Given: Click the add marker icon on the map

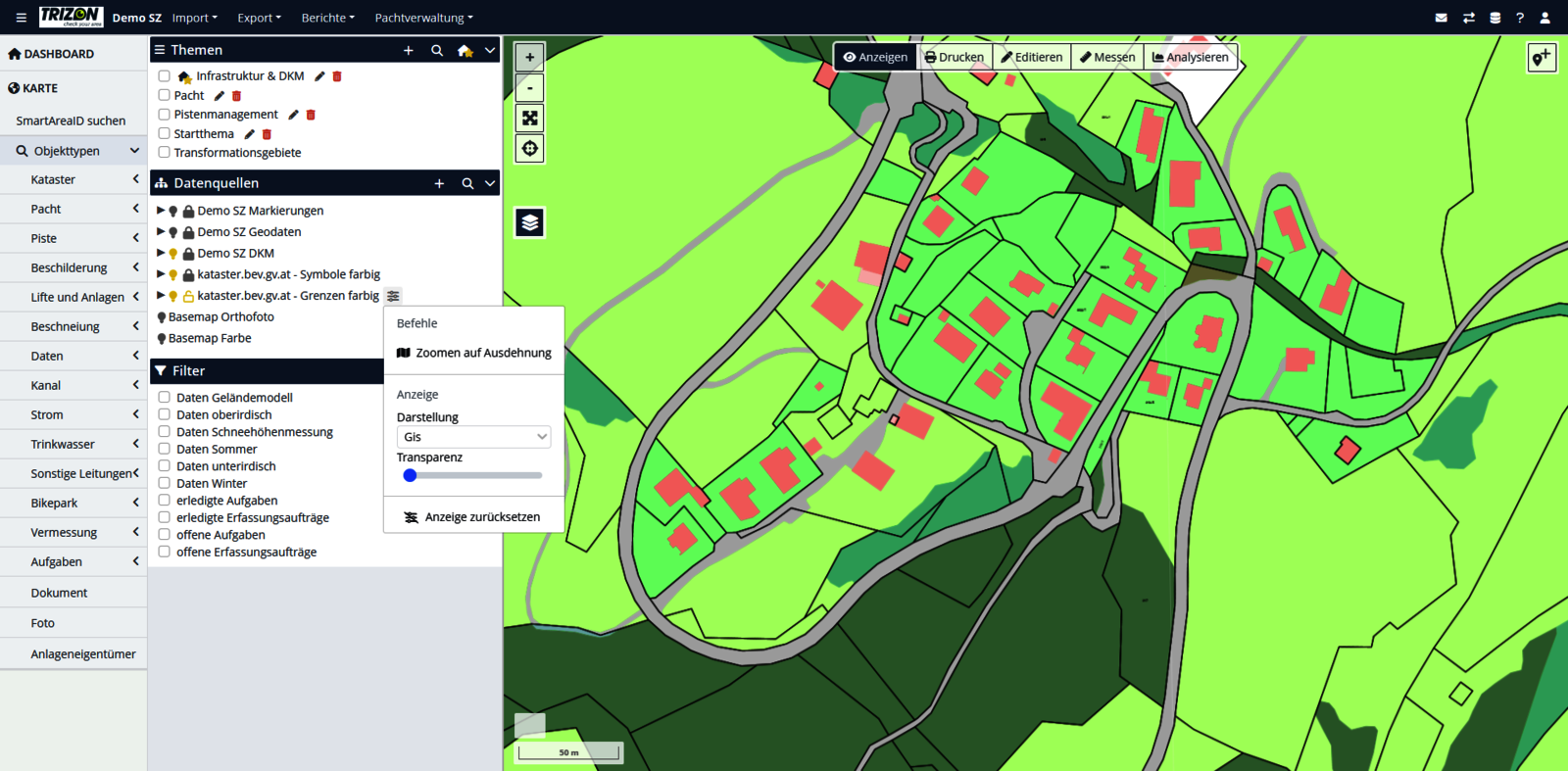Looking at the screenshot, I should pos(1541,58).
